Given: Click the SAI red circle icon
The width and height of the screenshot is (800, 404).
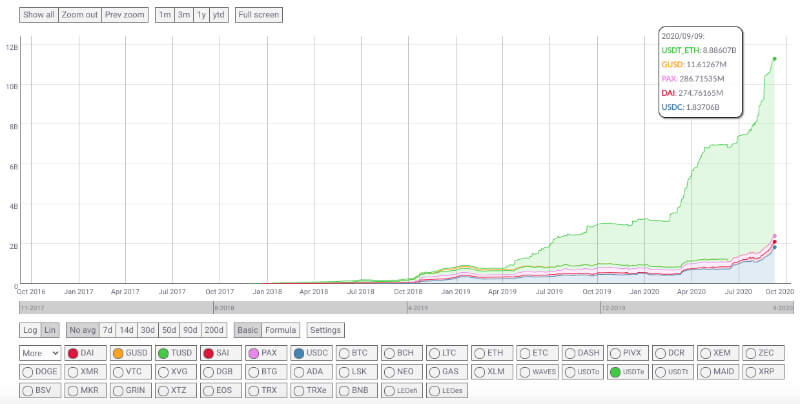Looking at the screenshot, I should click(x=209, y=353).
